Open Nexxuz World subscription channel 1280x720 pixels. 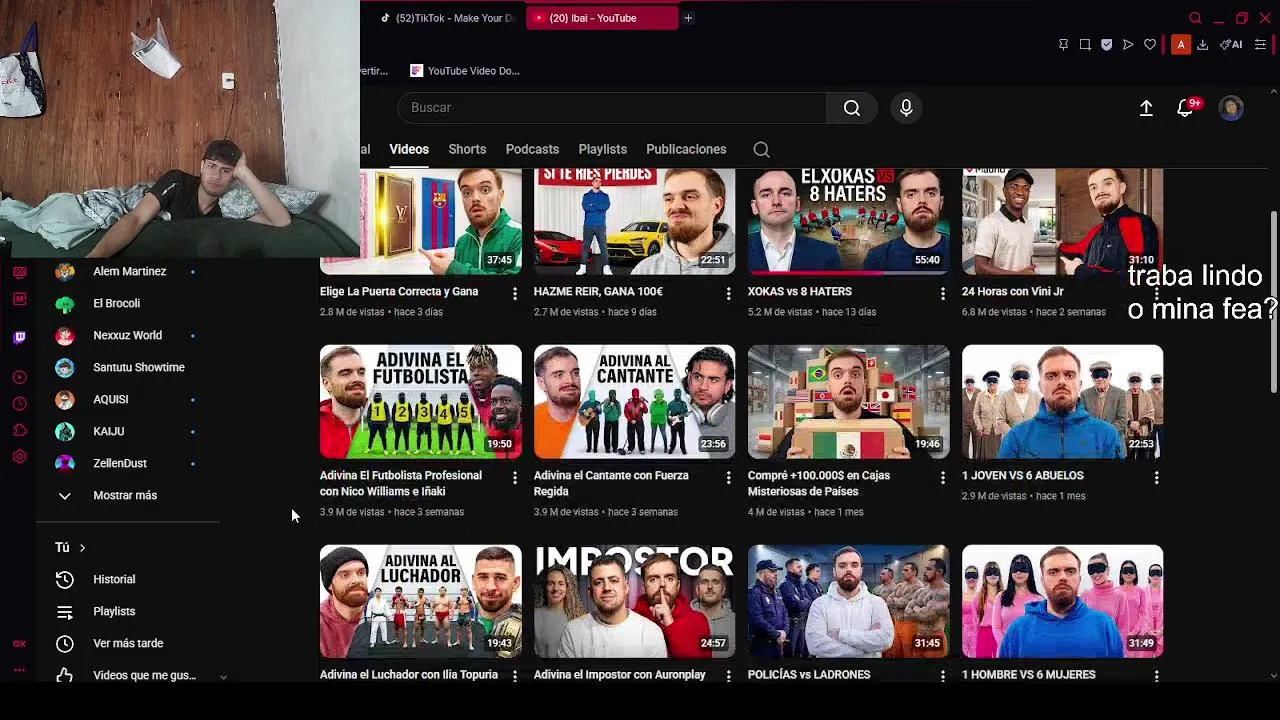(x=127, y=335)
